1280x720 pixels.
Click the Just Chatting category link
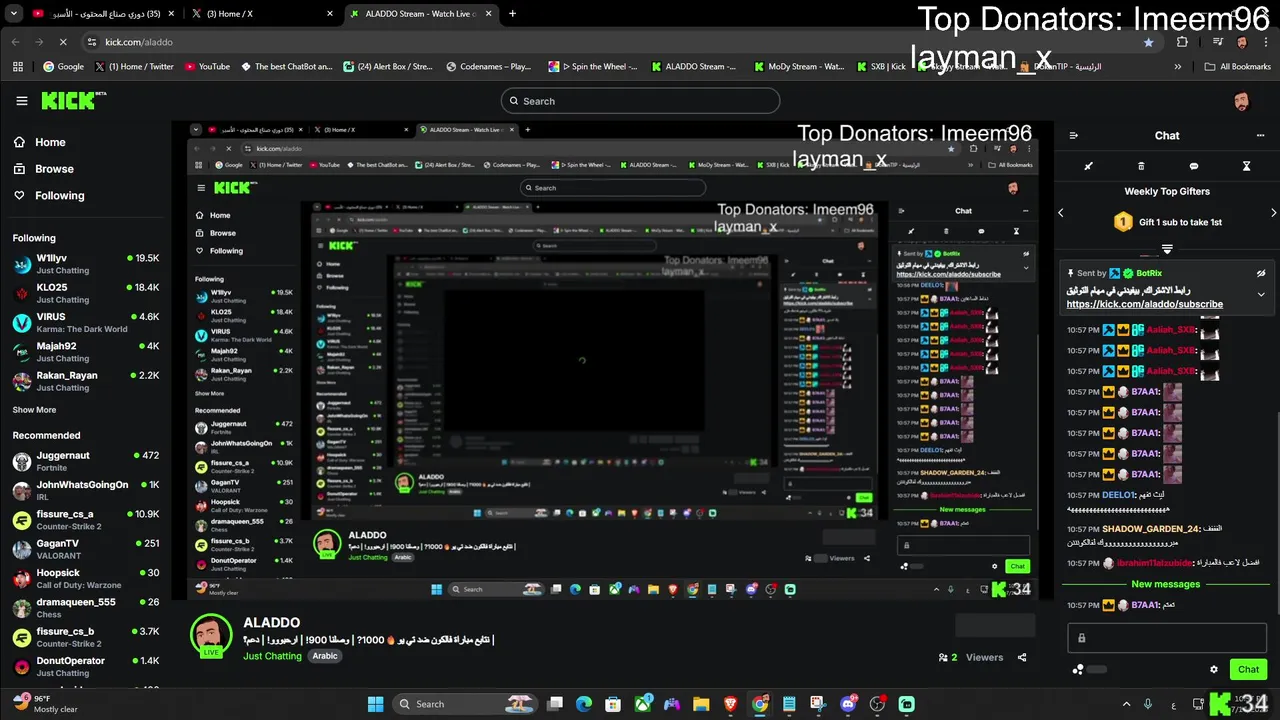(x=272, y=656)
